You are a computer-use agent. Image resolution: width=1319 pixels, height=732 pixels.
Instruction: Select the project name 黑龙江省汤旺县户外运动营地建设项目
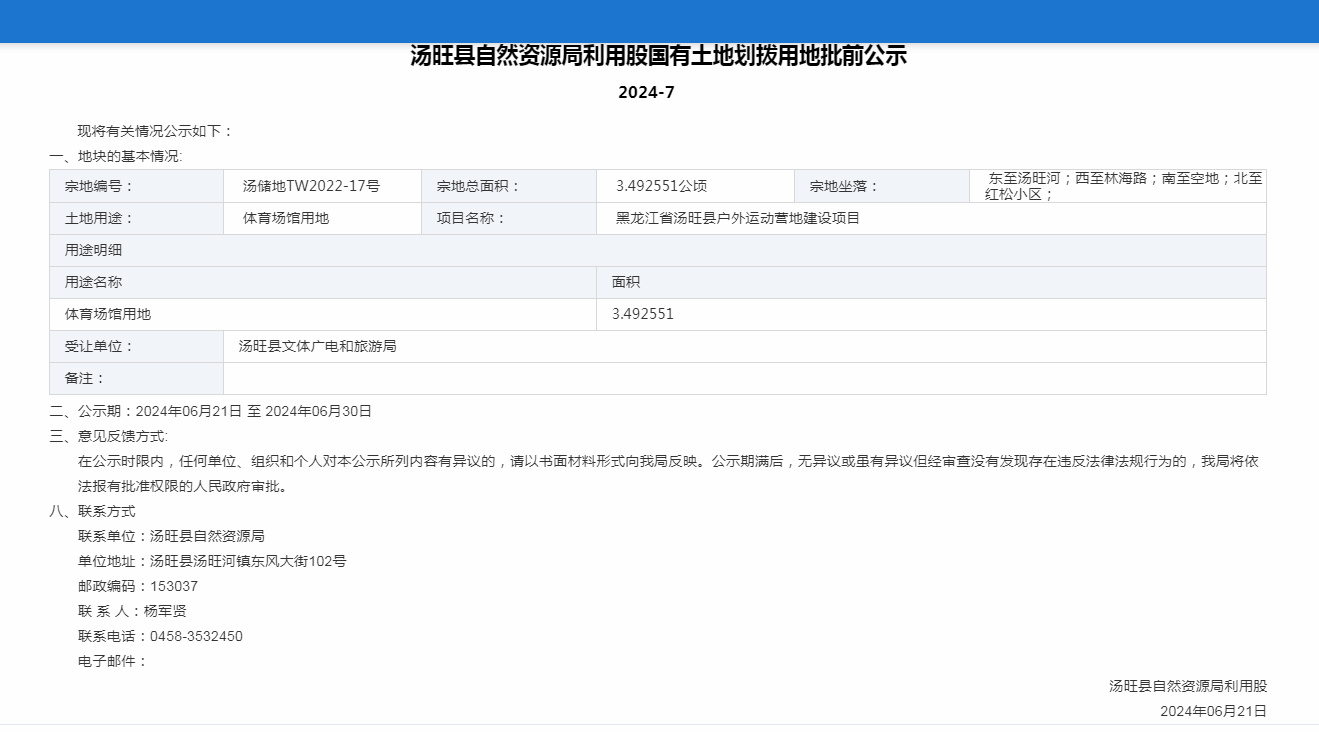pos(738,219)
